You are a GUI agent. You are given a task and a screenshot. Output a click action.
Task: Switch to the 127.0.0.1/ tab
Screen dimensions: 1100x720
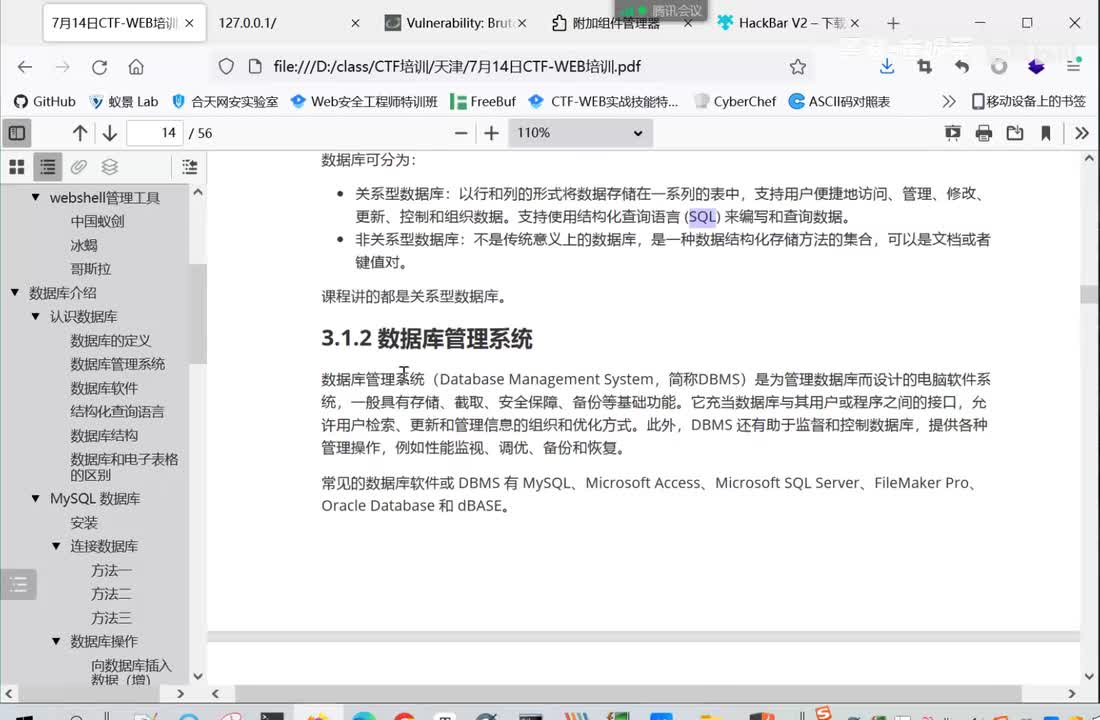point(288,23)
